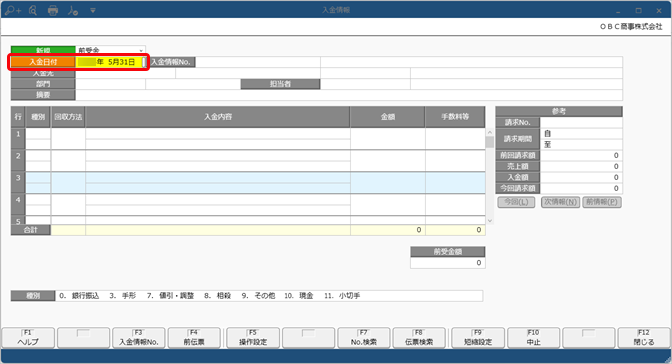Click the 前受金額 value field
Screen dimensions: 672x364
tap(447, 263)
